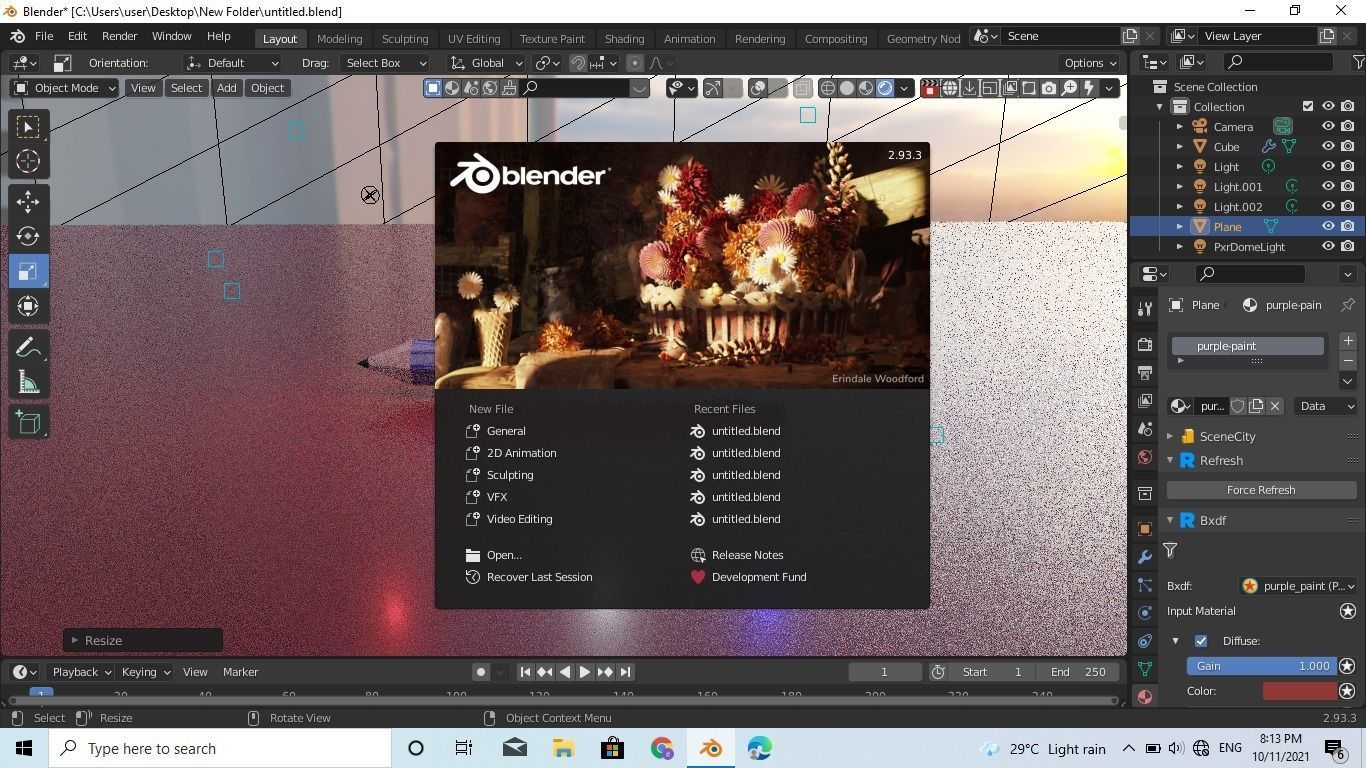Image resolution: width=1366 pixels, height=768 pixels.
Task: Disable render camera icon for PxrDomeLight
Action: pos(1348,247)
